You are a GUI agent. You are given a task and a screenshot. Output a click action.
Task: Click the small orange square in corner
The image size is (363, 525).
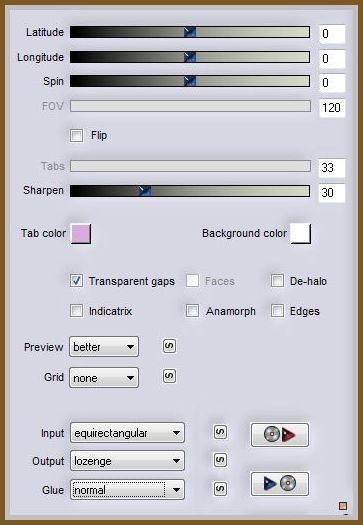coord(343,506)
